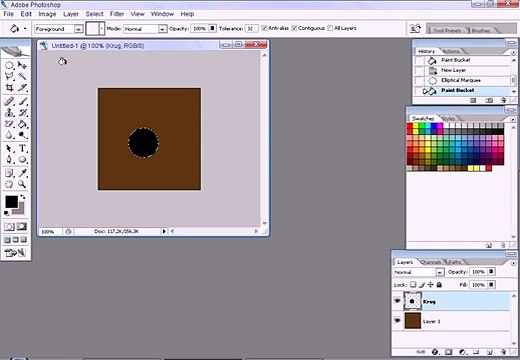Toggle lock transparent pixels in Layers panel
This screenshot has height=360, width=520.
coord(413,285)
